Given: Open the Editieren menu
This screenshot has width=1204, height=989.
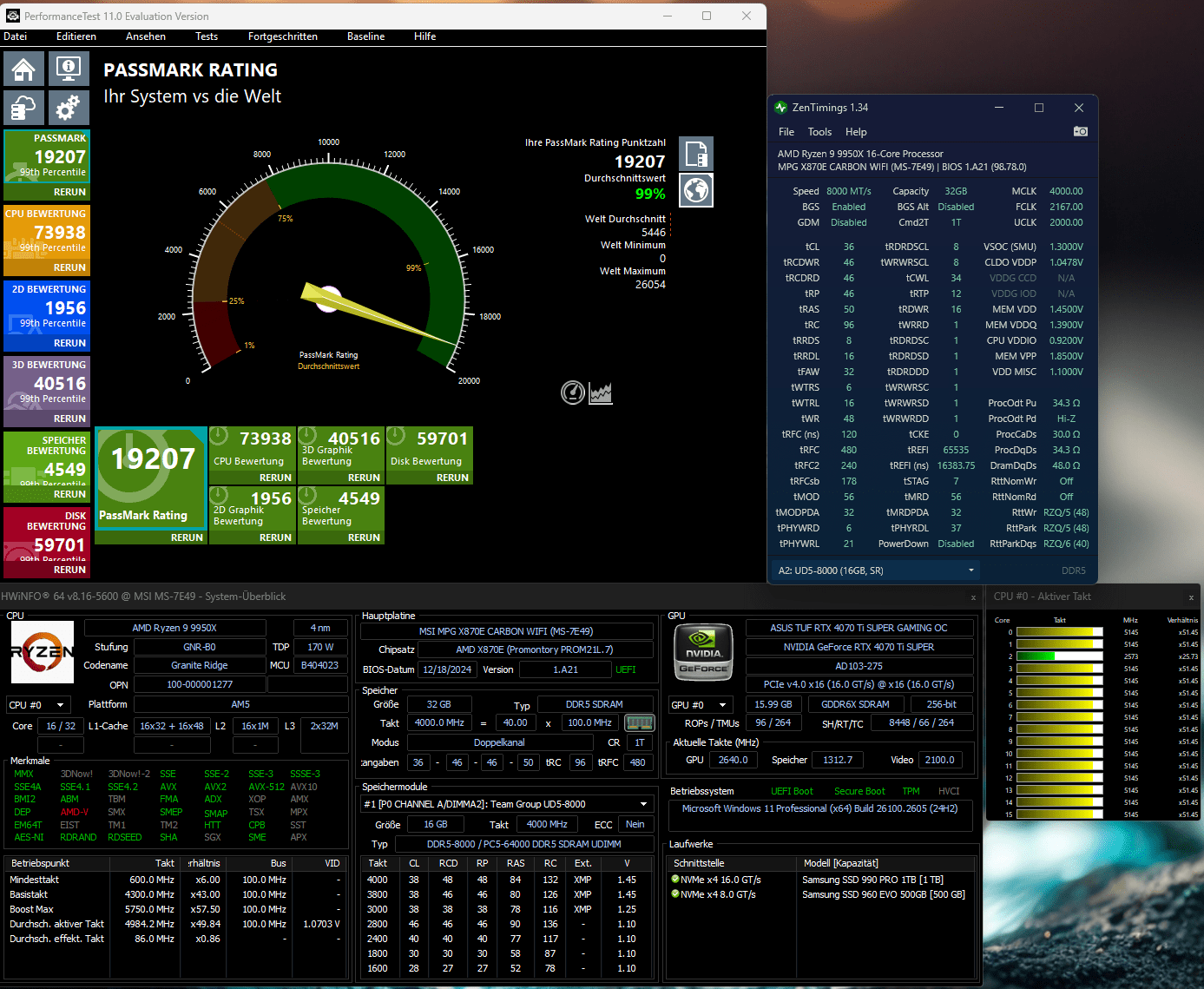Looking at the screenshot, I should (x=76, y=36).
